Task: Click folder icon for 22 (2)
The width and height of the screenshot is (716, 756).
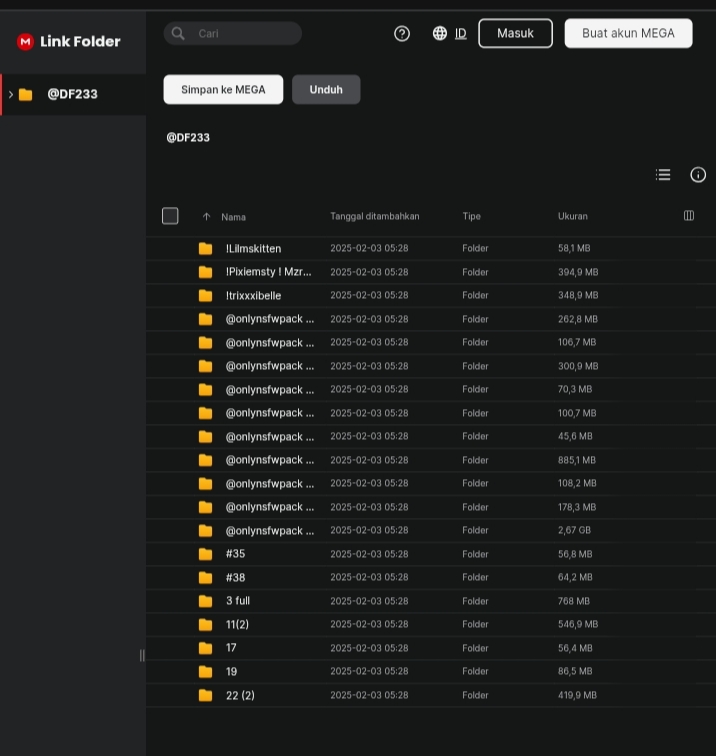Action: tap(205, 695)
